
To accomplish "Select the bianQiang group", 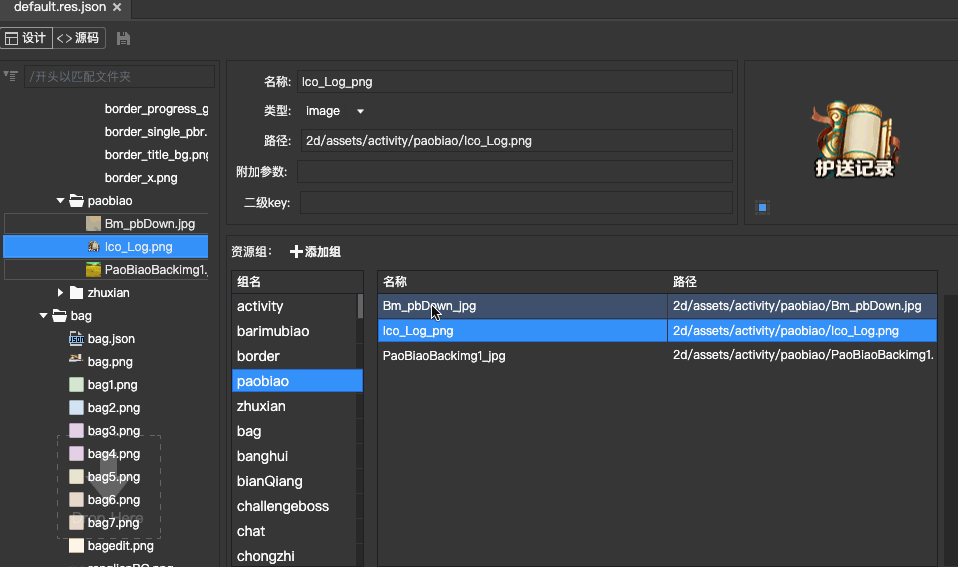I will [x=294, y=481].
